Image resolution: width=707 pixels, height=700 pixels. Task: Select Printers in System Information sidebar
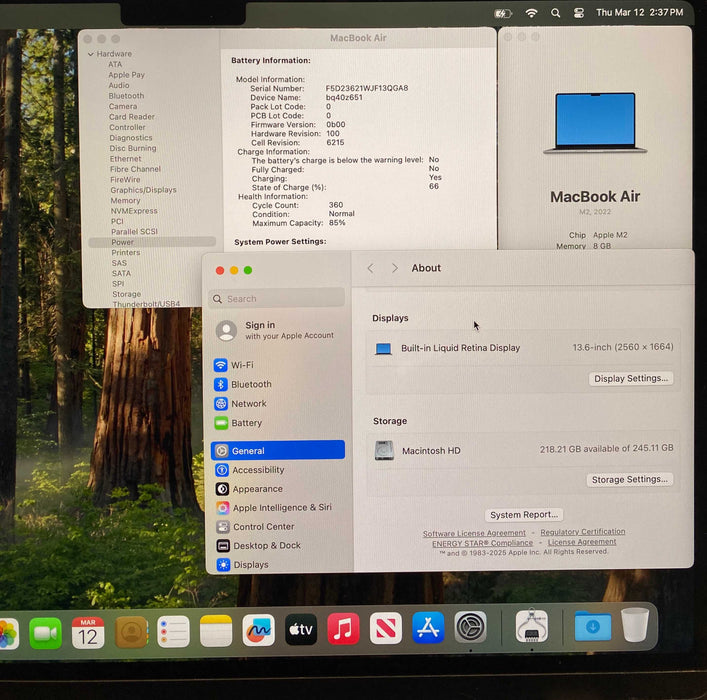(x=126, y=253)
